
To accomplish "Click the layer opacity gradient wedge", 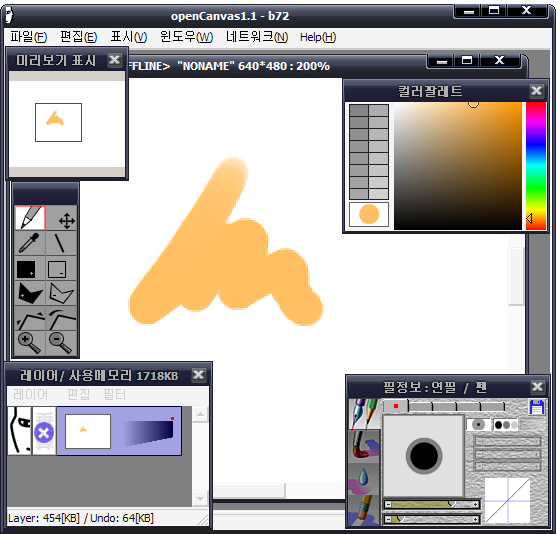I will pos(149,432).
